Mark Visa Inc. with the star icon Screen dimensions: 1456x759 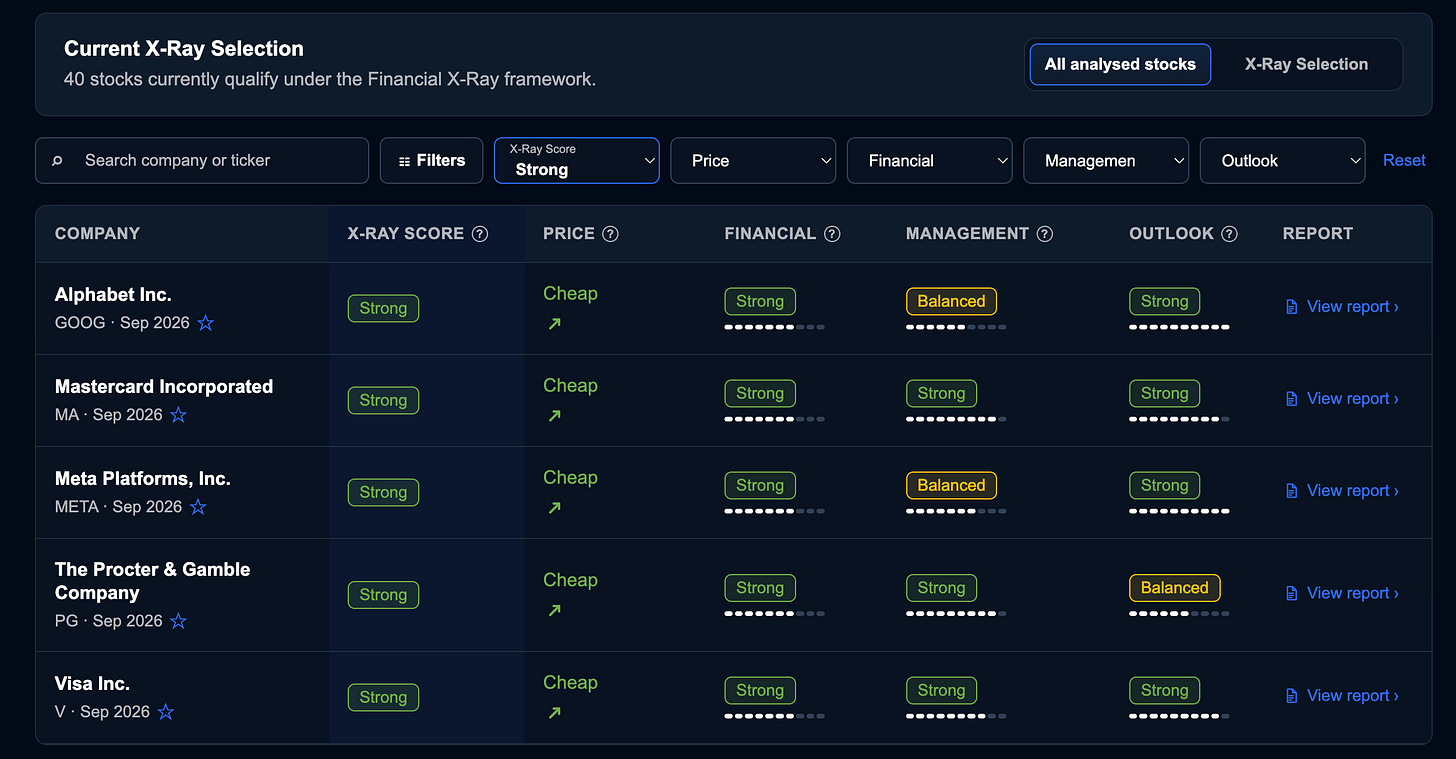tap(166, 712)
